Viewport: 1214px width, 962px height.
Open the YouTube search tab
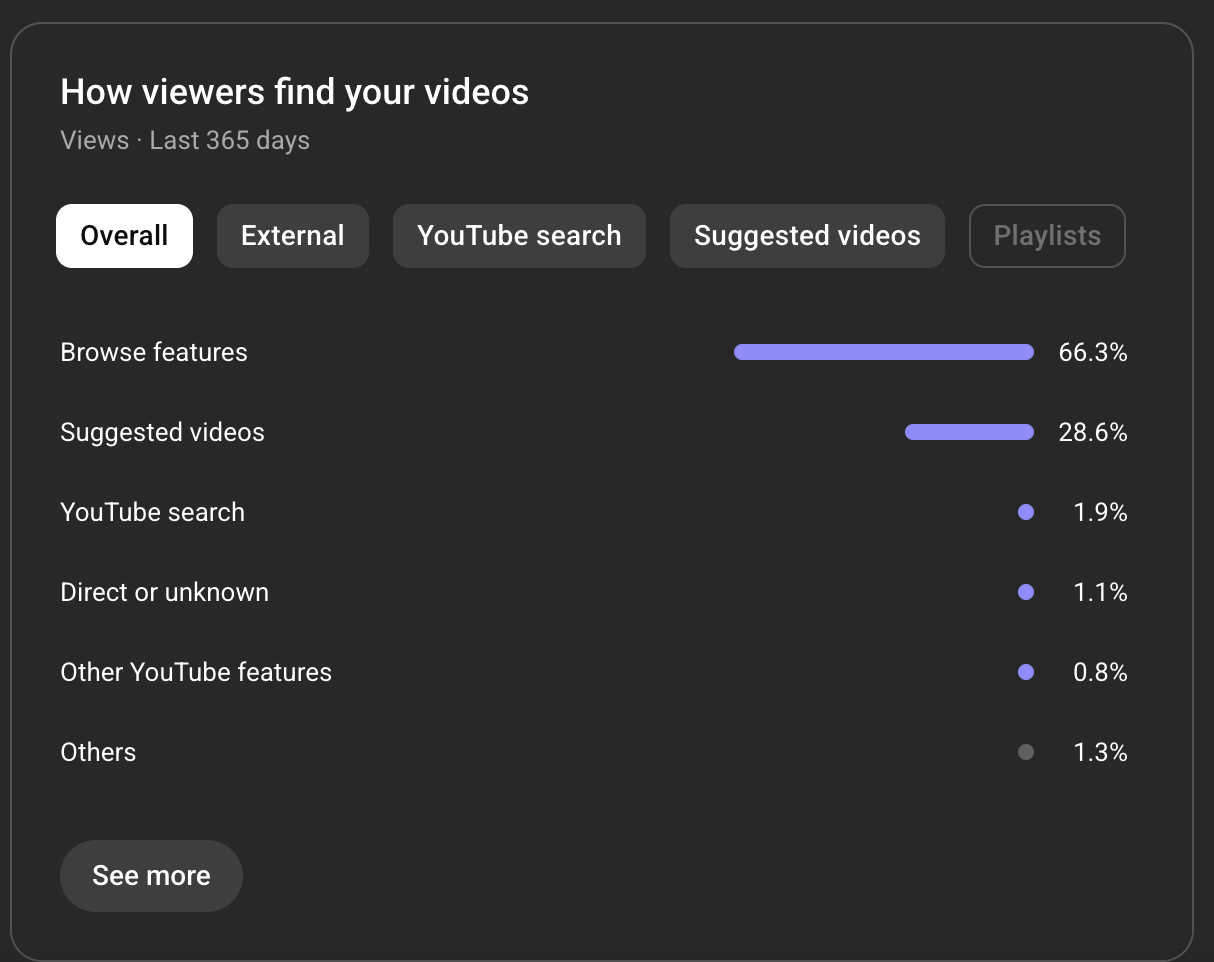[519, 236]
